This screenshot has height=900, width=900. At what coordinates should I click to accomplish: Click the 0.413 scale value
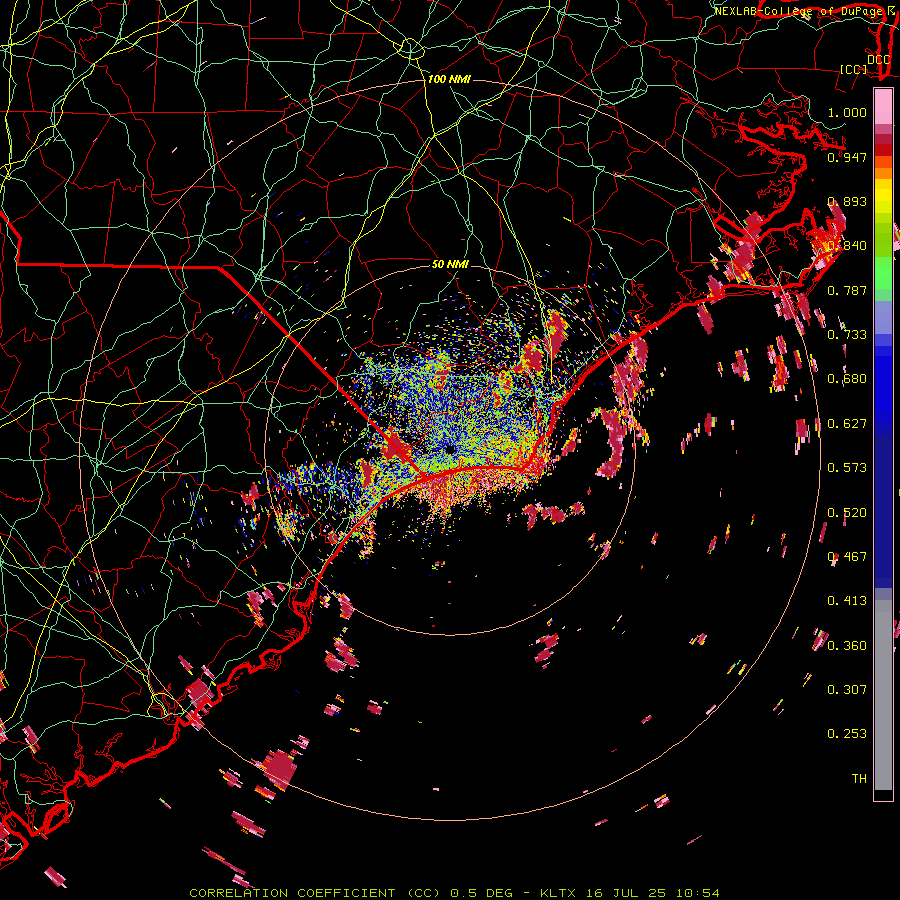(x=847, y=601)
